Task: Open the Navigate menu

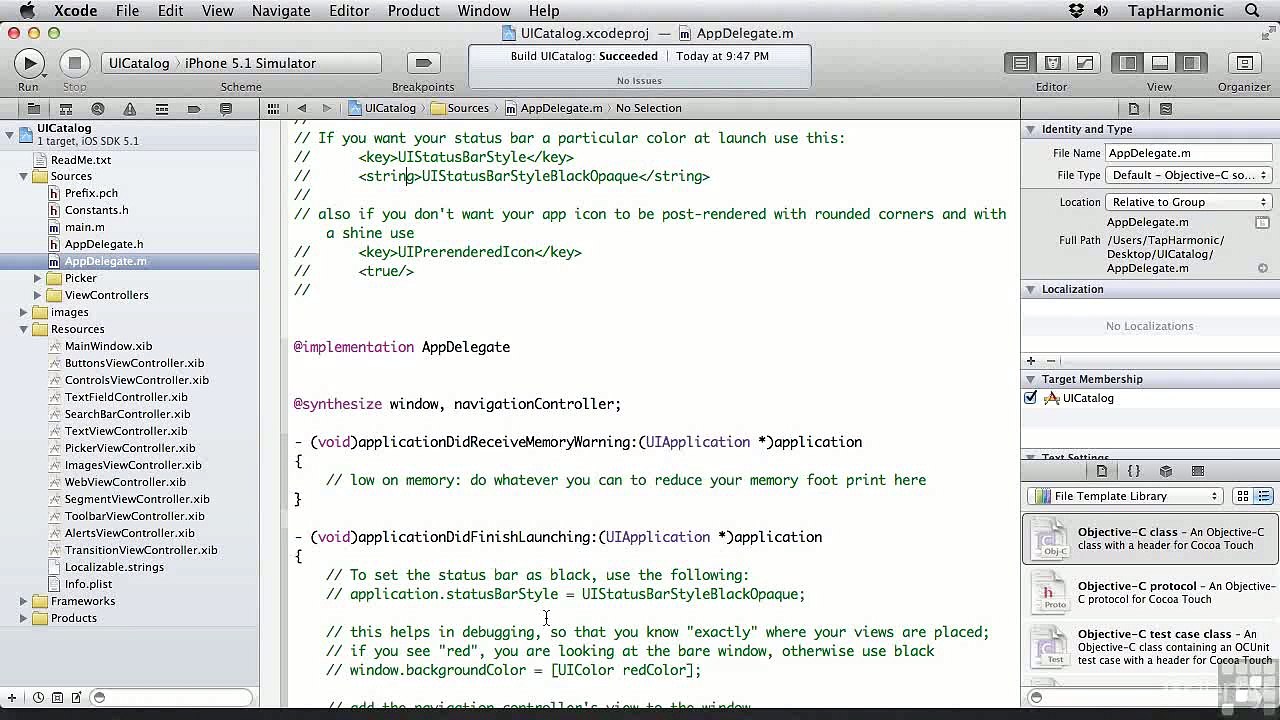Action: pos(281,11)
